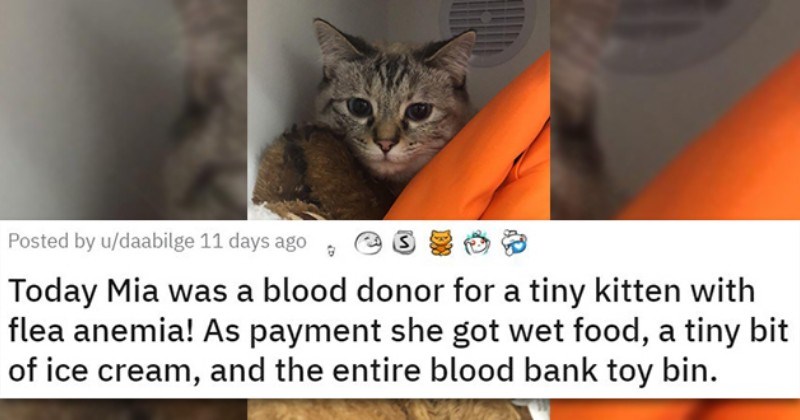Screen dimensions: 800x420
Task: Click the blurred orange background right of photo
Action: tap(675, 110)
